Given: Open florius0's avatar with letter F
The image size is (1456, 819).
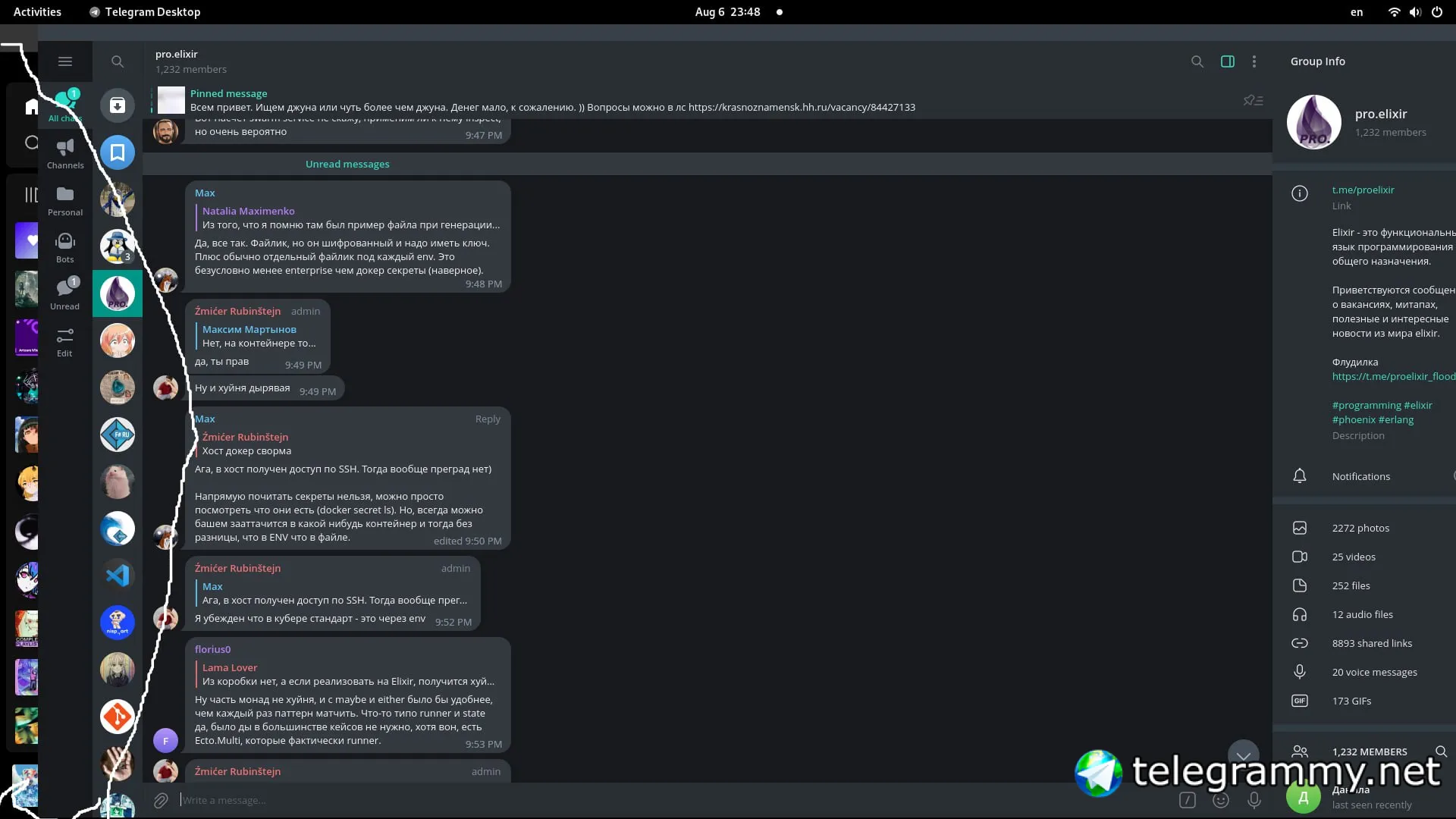Looking at the screenshot, I should [x=165, y=741].
